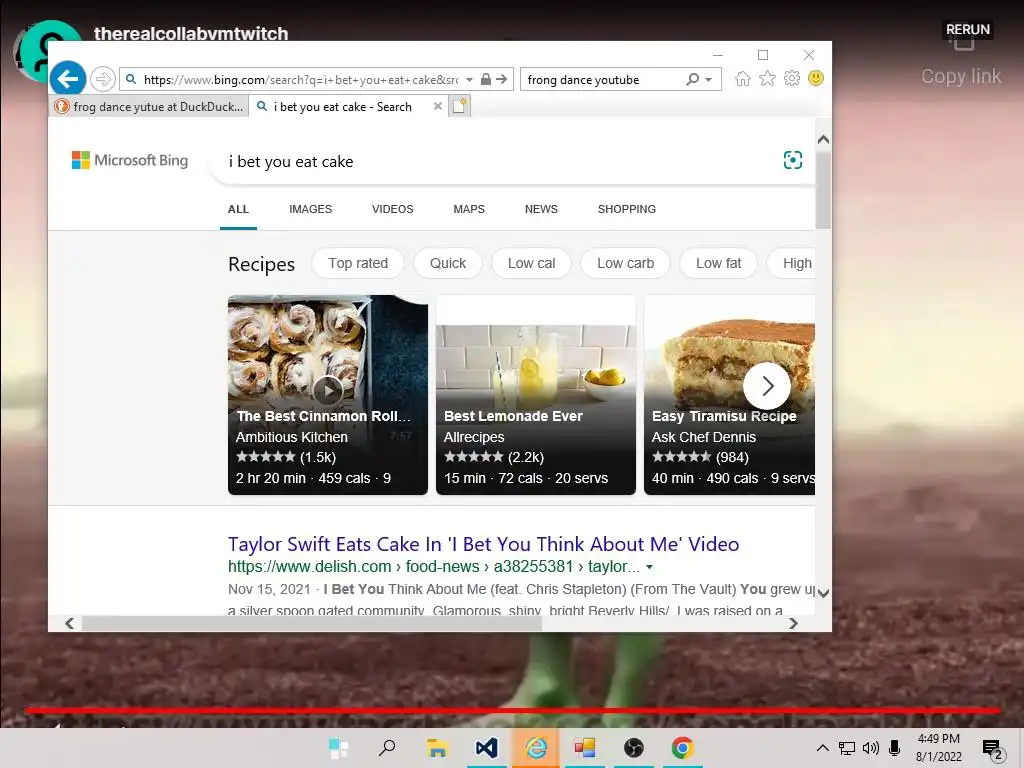Open Windows Start button in taskbar
Image resolution: width=1024 pixels, height=768 pixels.
tap(338, 748)
